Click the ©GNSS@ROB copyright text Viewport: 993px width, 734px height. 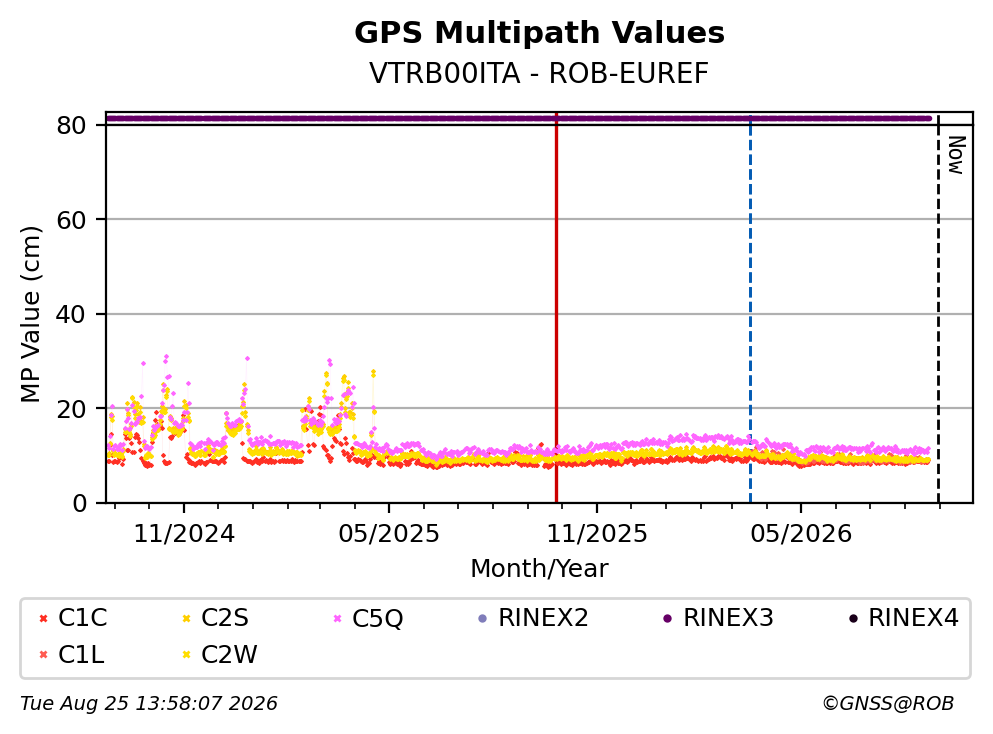(888, 703)
